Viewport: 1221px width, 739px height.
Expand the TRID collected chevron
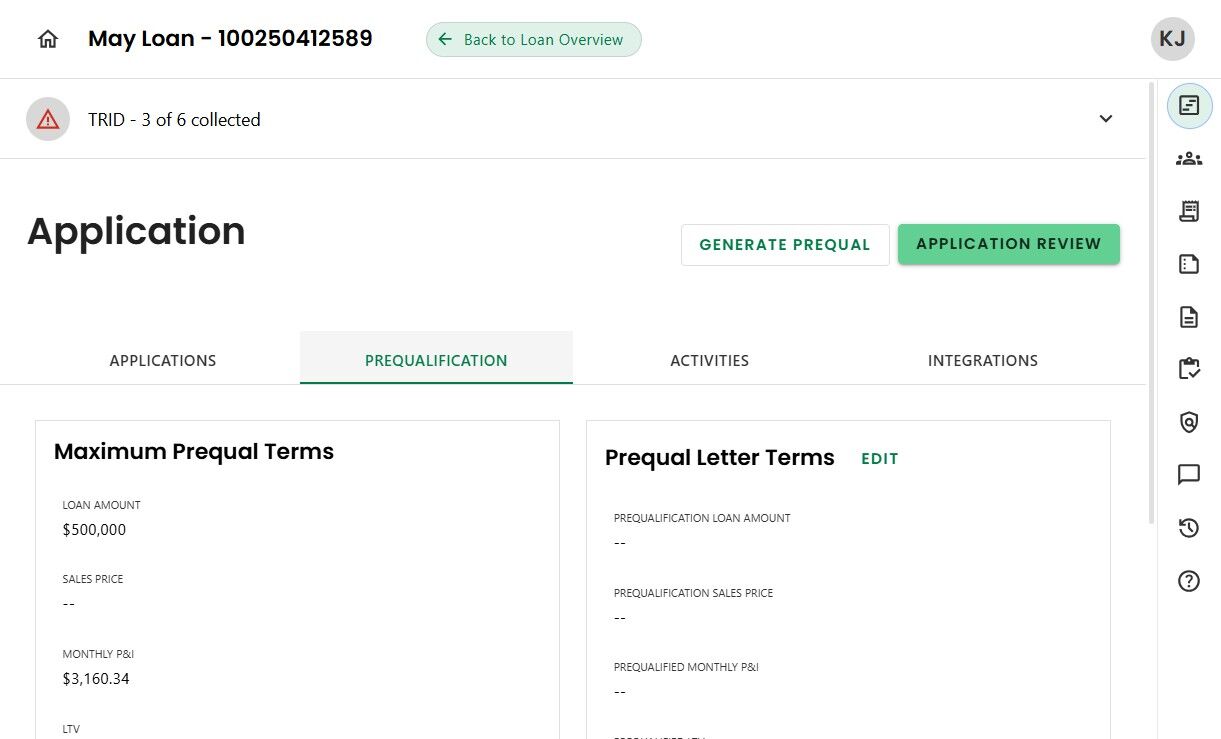click(x=1106, y=119)
